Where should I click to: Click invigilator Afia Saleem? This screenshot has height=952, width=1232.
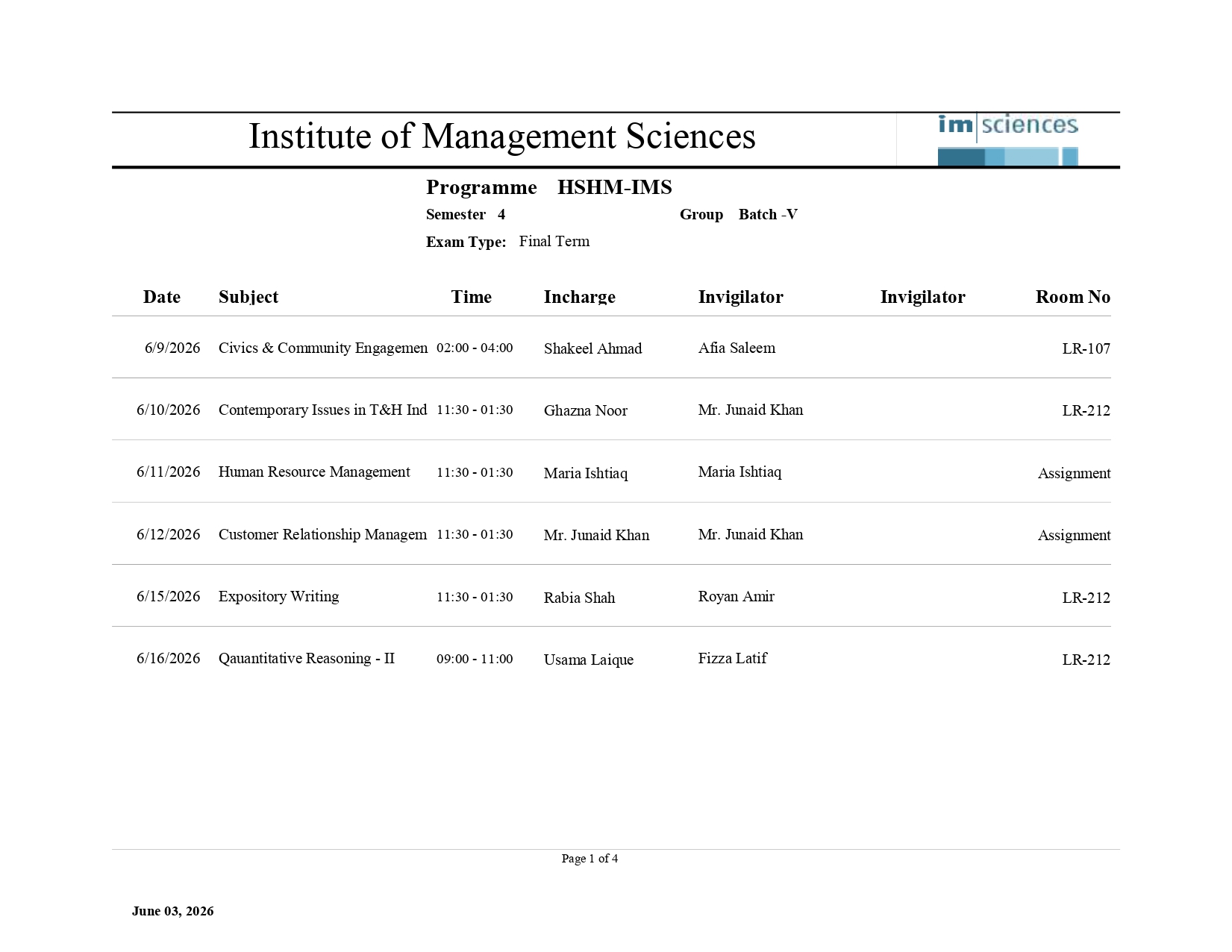[x=737, y=348]
